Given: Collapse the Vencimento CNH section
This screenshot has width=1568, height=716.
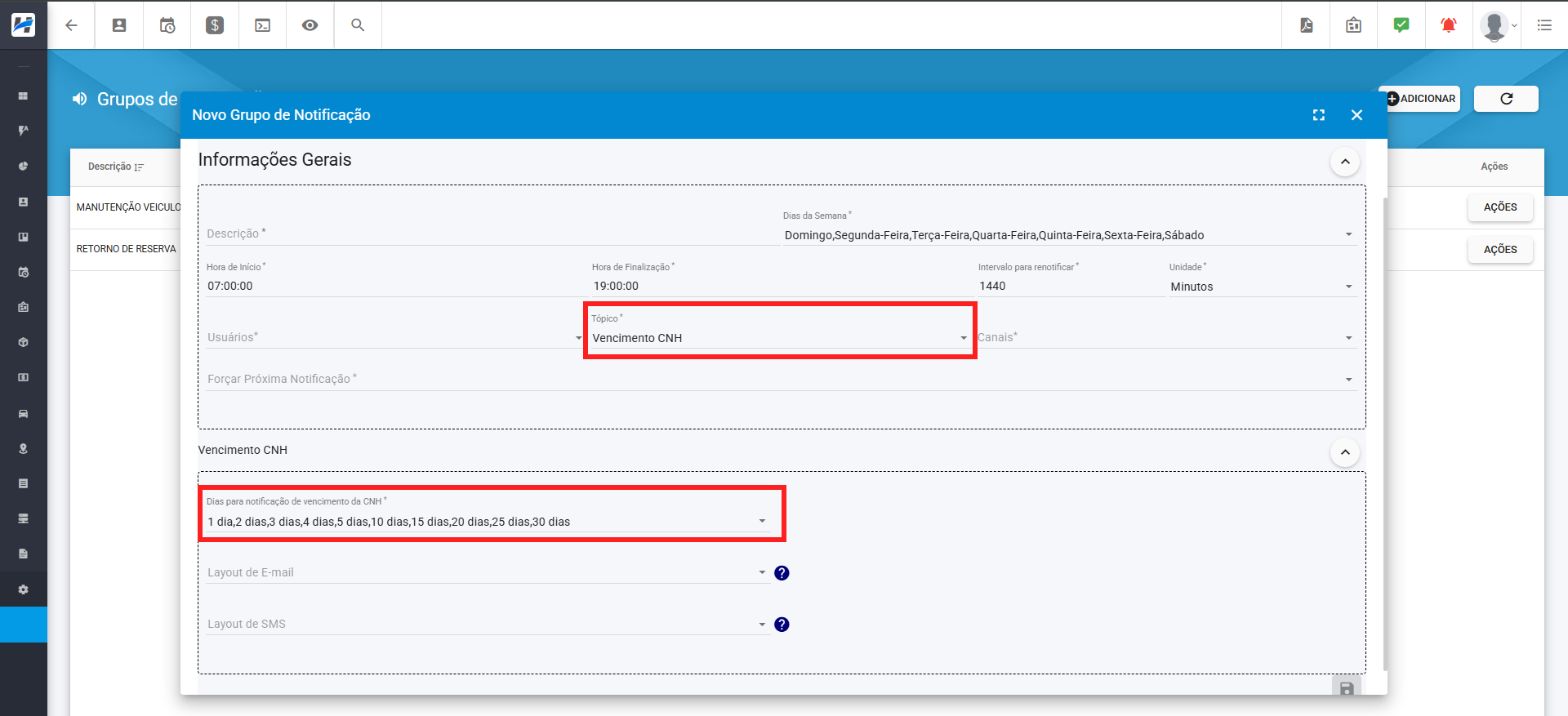Looking at the screenshot, I should click(1345, 452).
